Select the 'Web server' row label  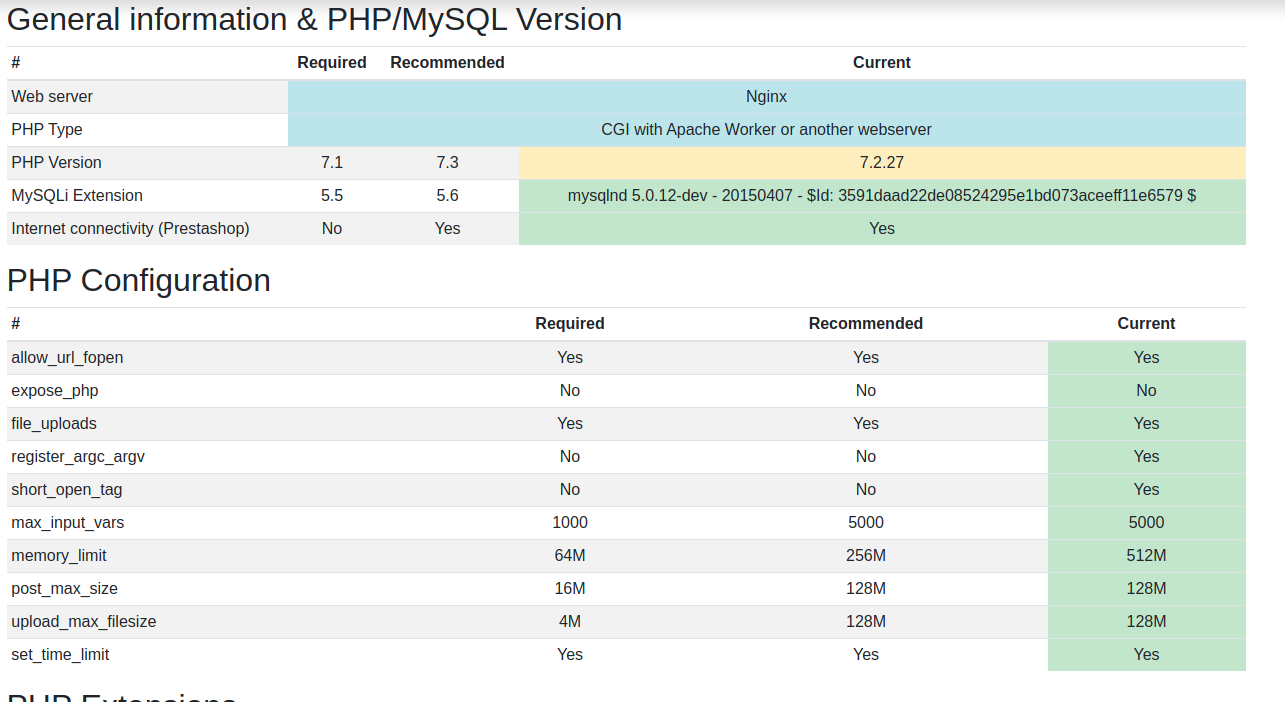pos(52,97)
